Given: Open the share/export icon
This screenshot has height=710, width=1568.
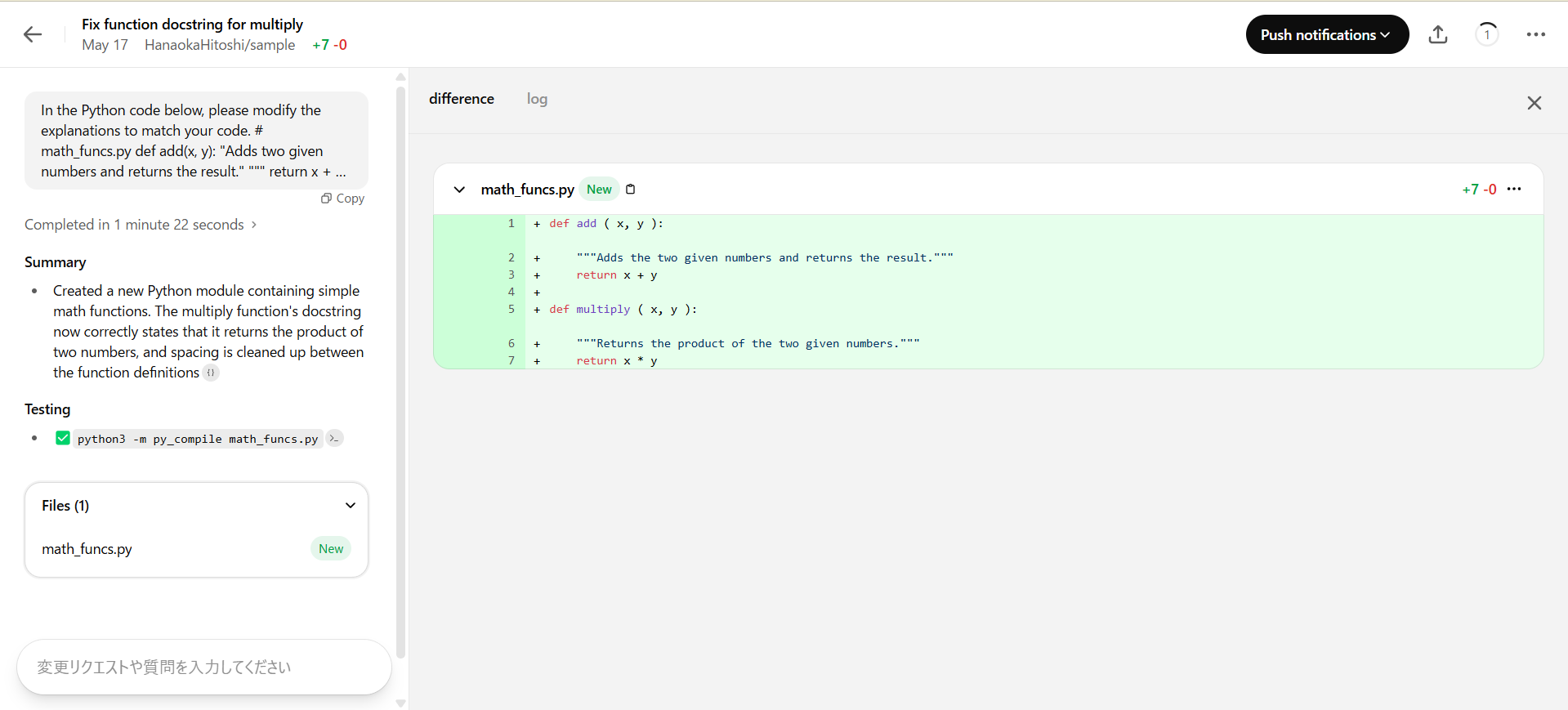Looking at the screenshot, I should click(x=1438, y=34).
